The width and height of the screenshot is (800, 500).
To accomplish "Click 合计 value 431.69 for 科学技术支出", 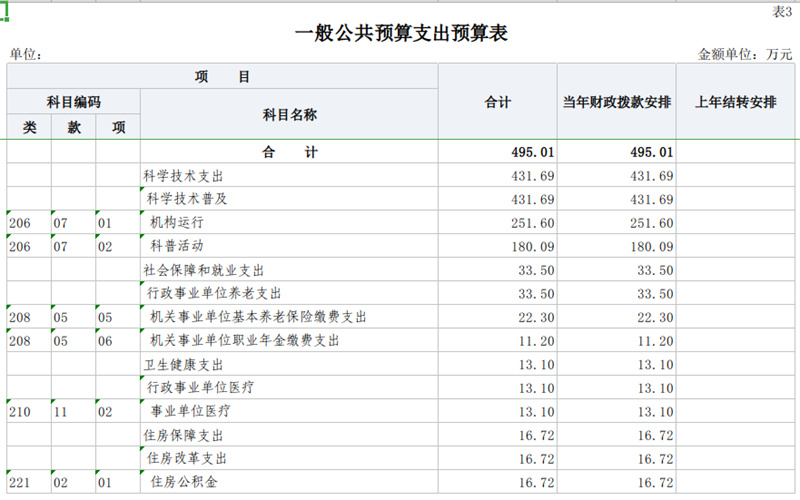I will [533, 176].
